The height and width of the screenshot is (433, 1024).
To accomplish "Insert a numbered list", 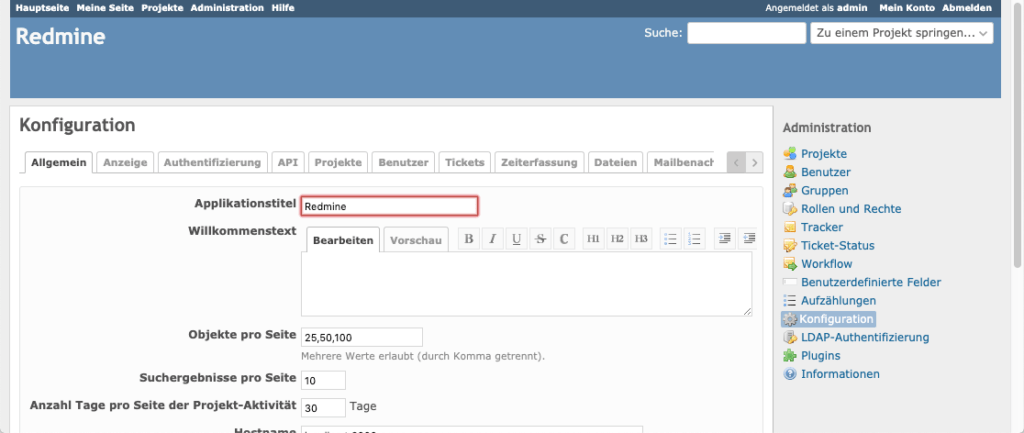I will click(x=694, y=239).
